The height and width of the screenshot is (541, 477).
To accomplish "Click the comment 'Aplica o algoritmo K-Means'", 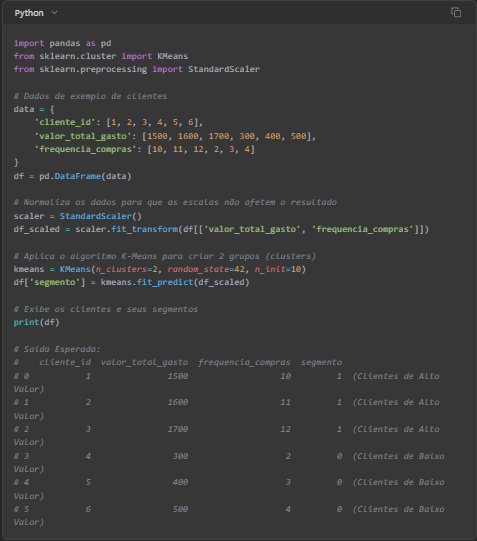I will (165, 256).
